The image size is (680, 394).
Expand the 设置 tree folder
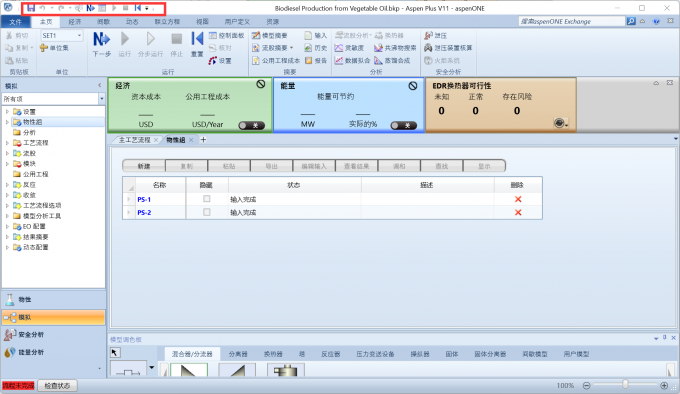pos(7,112)
